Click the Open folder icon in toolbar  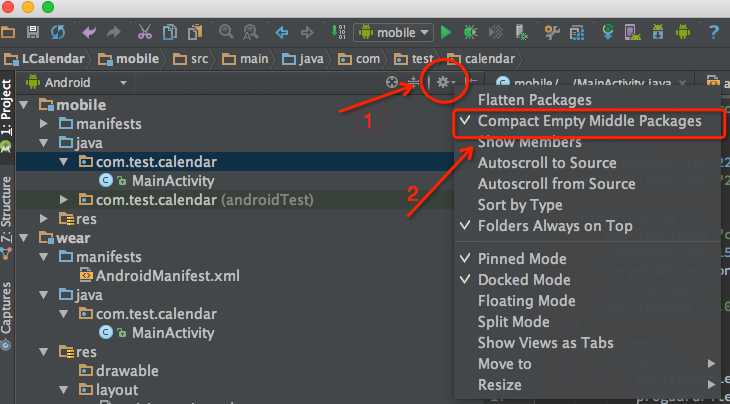click(8, 32)
